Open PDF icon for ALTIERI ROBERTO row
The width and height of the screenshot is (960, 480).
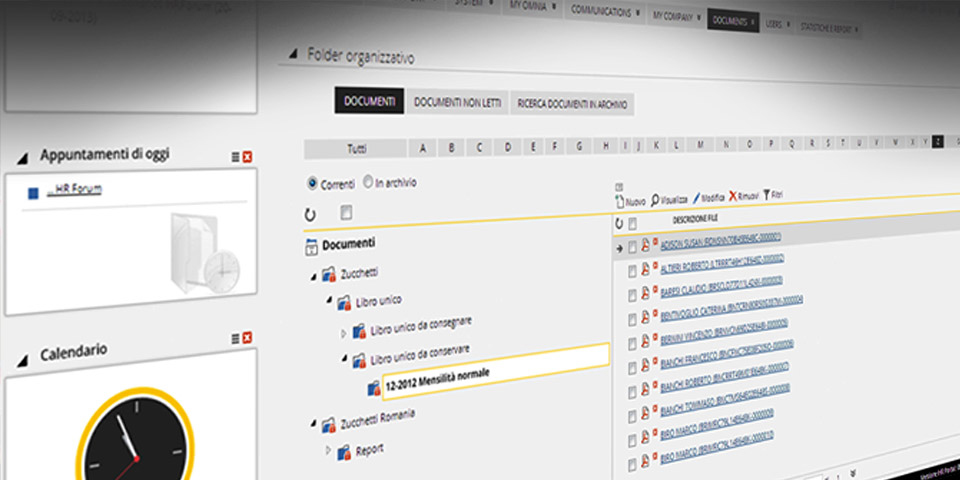tap(645, 269)
